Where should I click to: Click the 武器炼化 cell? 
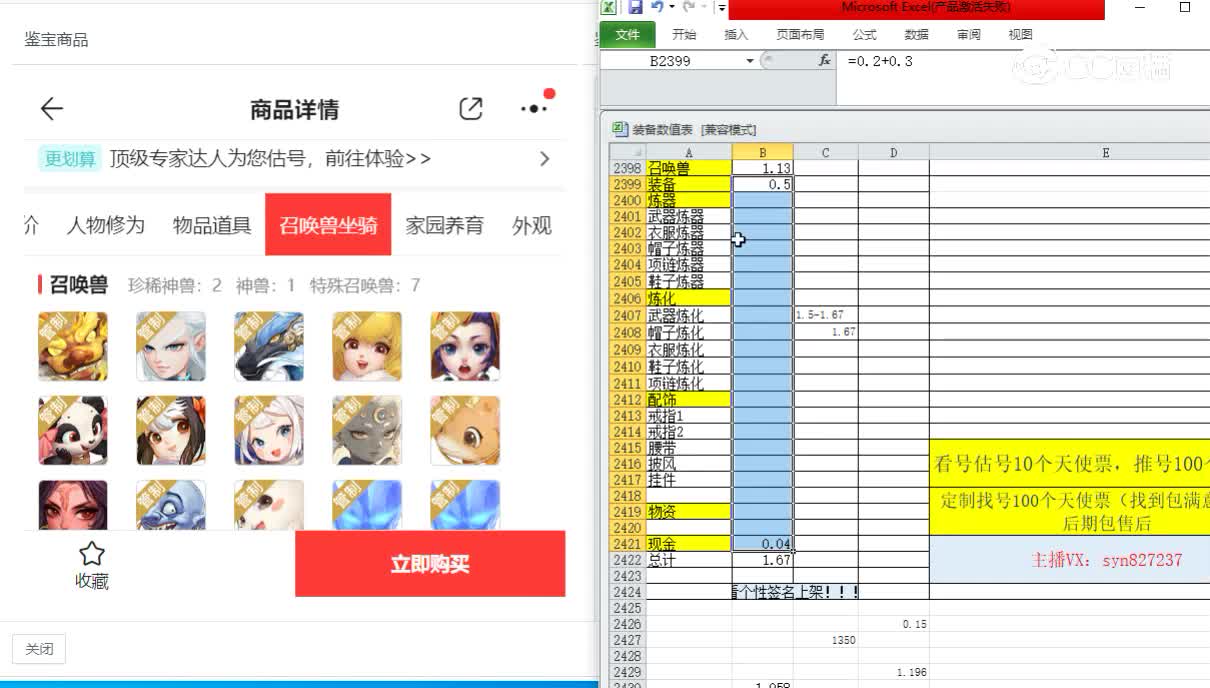point(689,315)
